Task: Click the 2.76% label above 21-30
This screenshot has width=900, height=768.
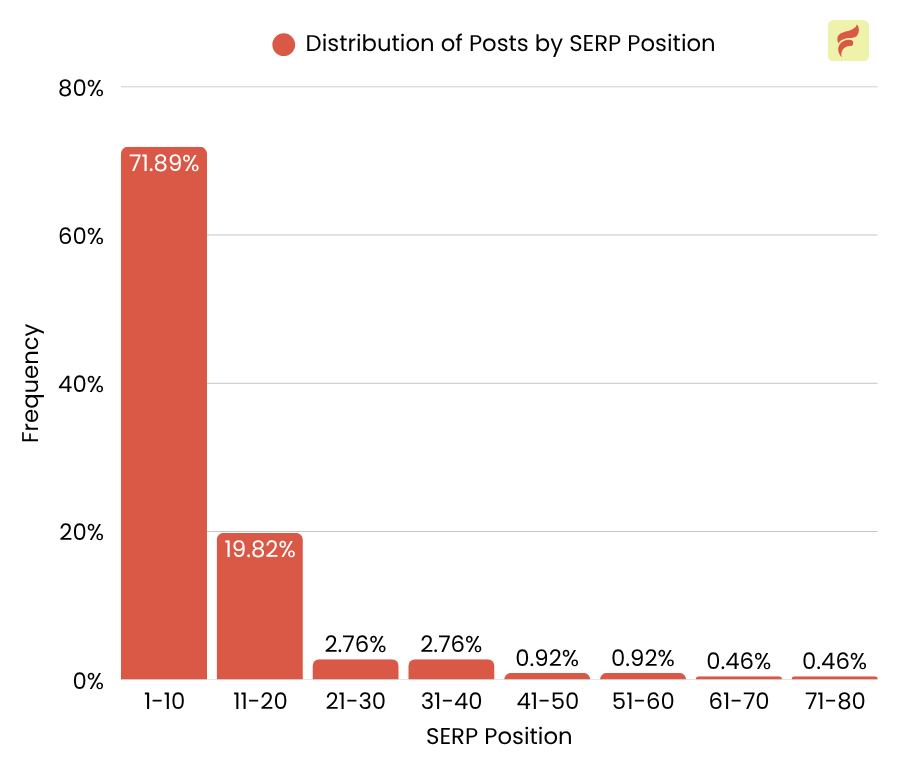Action: (x=356, y=644)
